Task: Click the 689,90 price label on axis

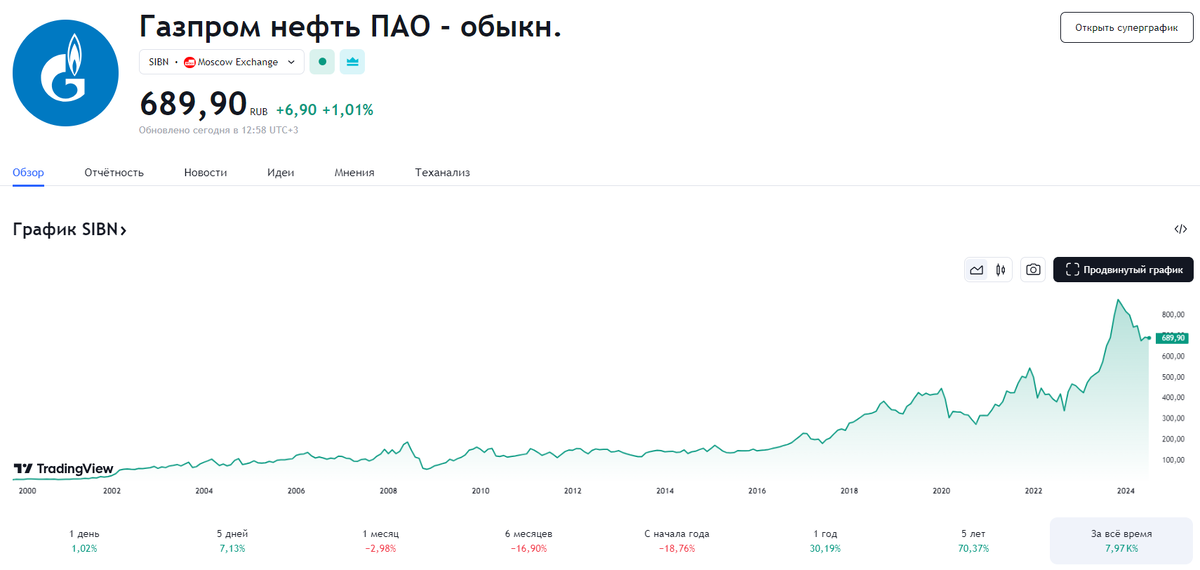Action: tap(1172, 338)
